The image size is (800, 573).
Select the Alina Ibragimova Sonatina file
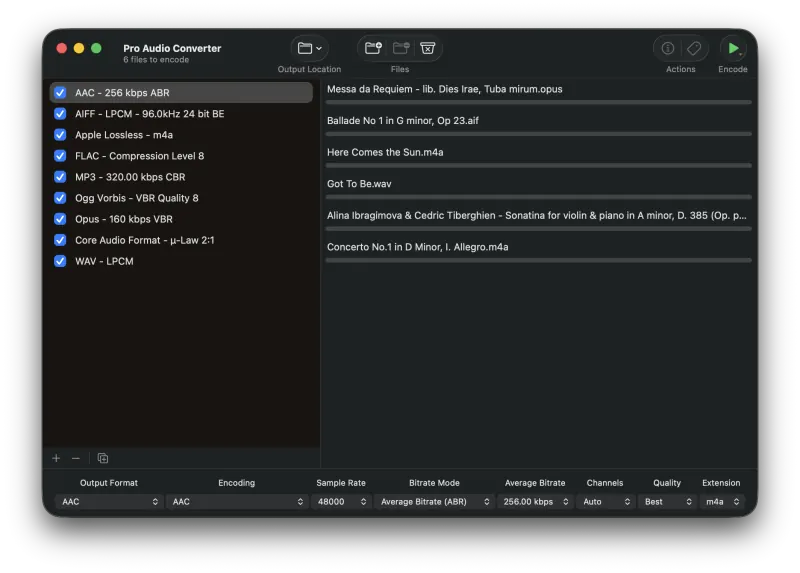click(538, 219)
